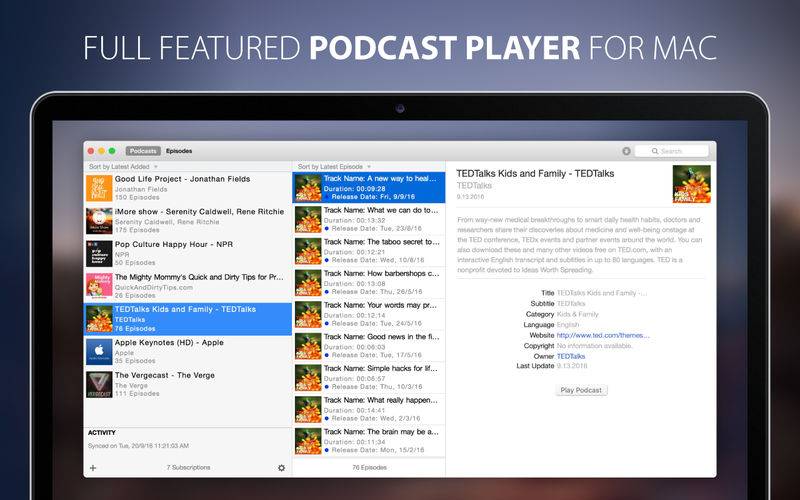This screenshot has height=500, width=800.
Task: Select episode 'How barbershops c…'
Action: pyautogui.click(x=369, y=282)
